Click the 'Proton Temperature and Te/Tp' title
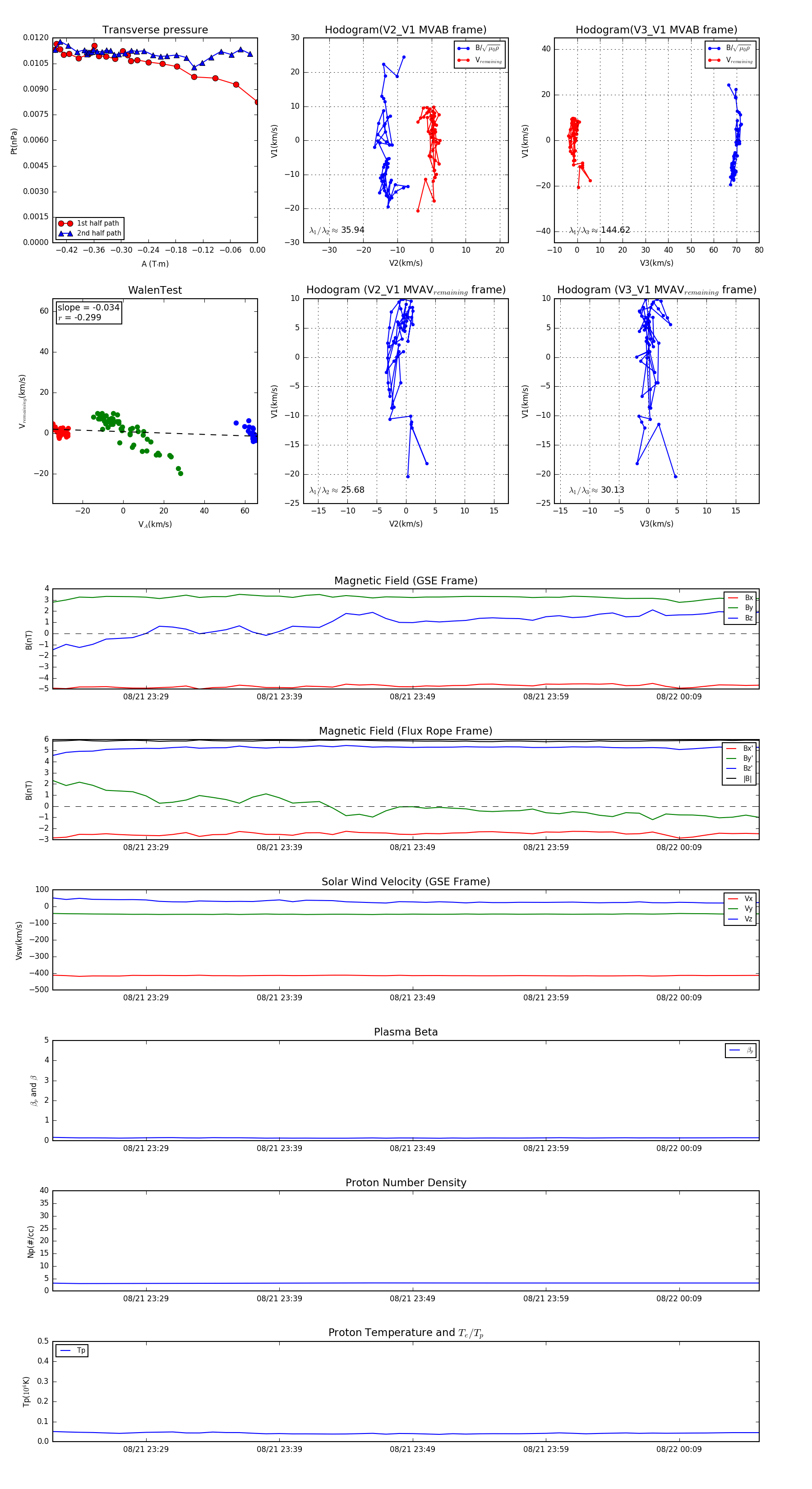 (x=406, y=1333)
